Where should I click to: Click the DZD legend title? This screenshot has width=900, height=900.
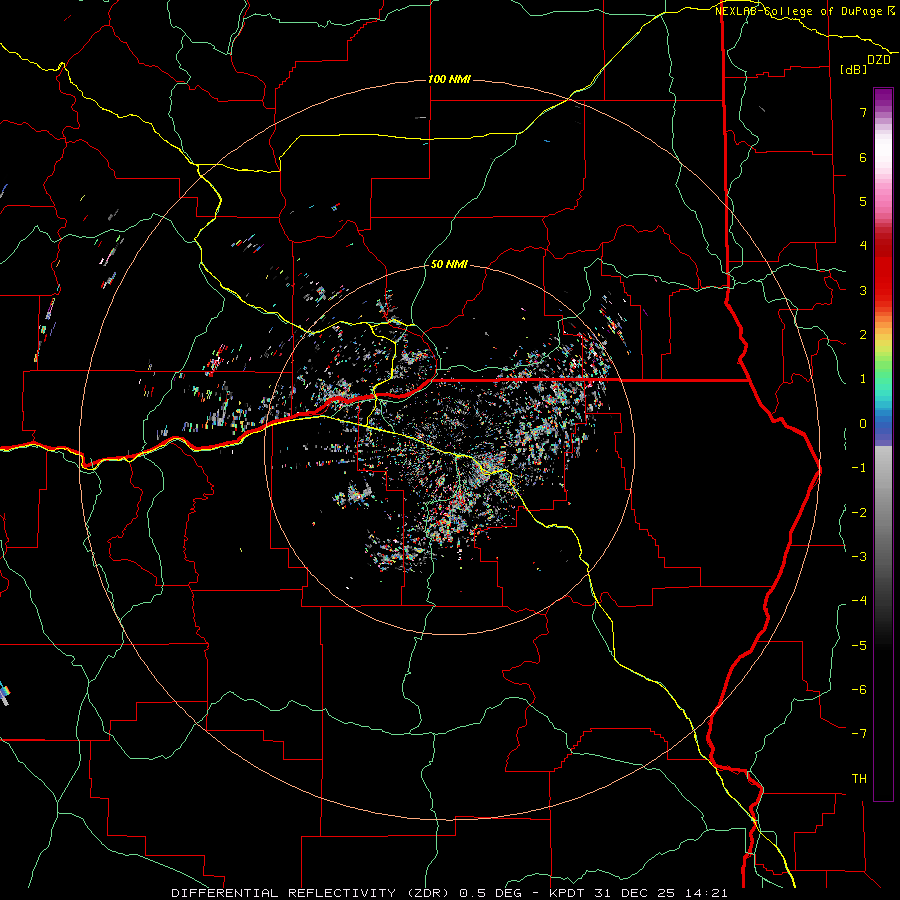tap(879, 60)
